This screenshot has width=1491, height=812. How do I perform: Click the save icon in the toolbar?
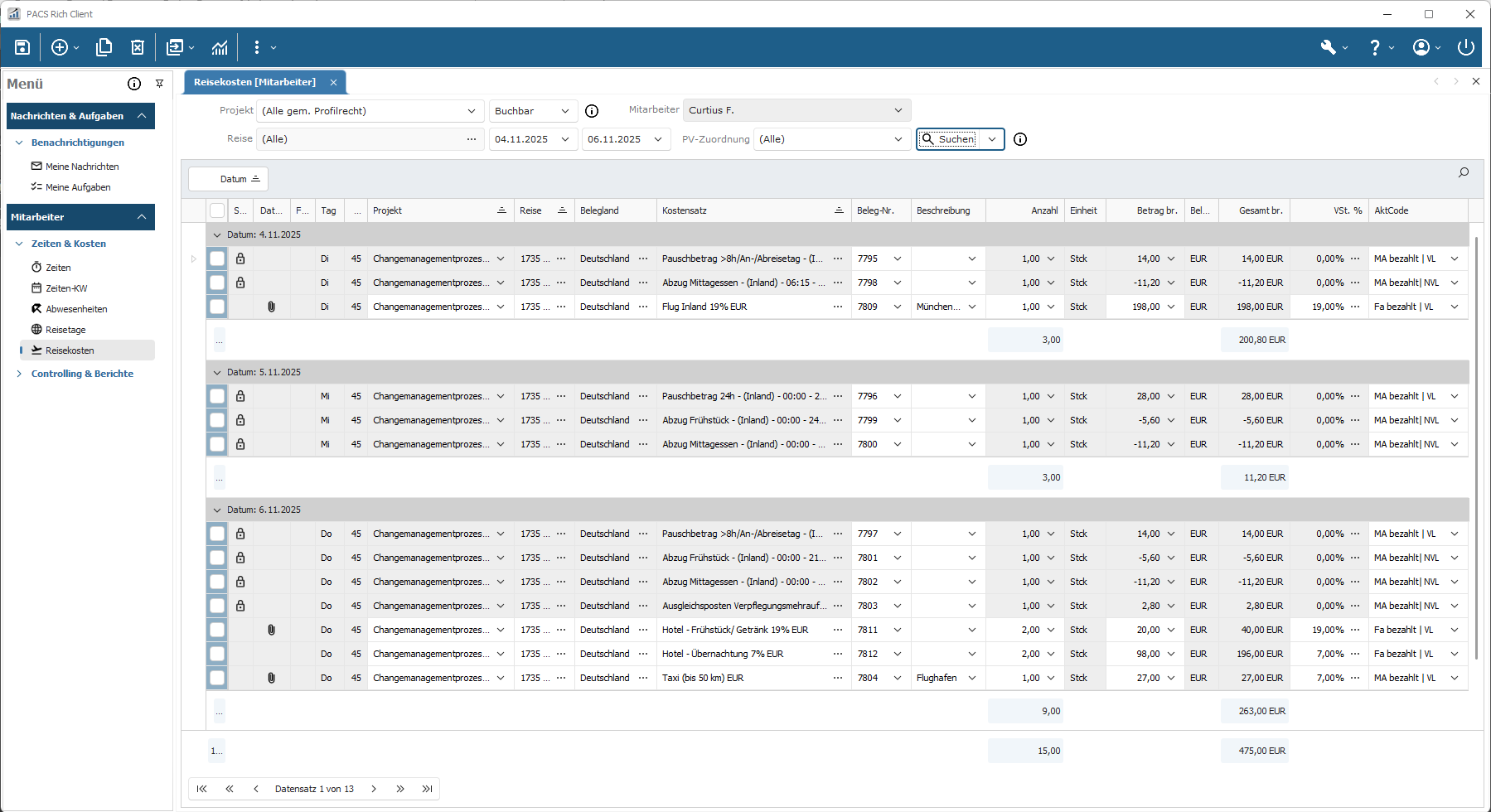(x=22, y=47)
